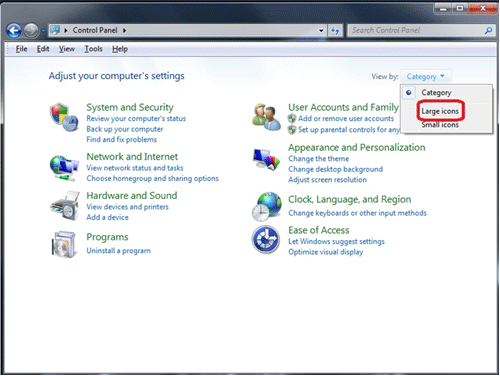Click the Hardware and Sound printer icon
Viewport: 500px width, 376px height.
coord(65,205)
